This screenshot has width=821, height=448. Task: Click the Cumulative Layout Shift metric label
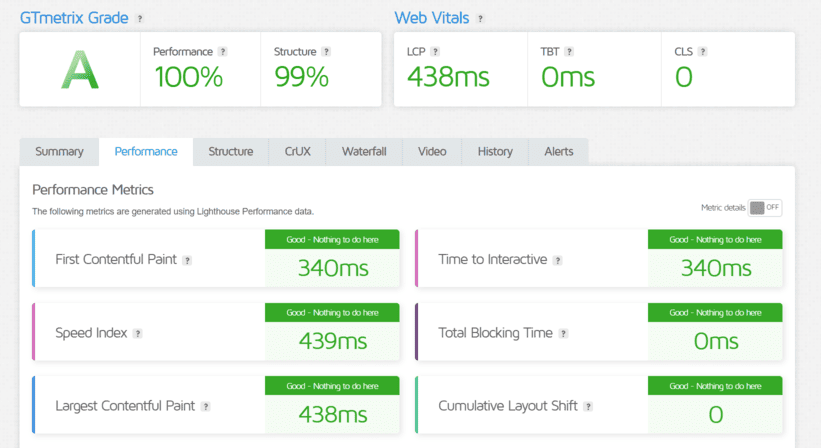tap(508, 406)
